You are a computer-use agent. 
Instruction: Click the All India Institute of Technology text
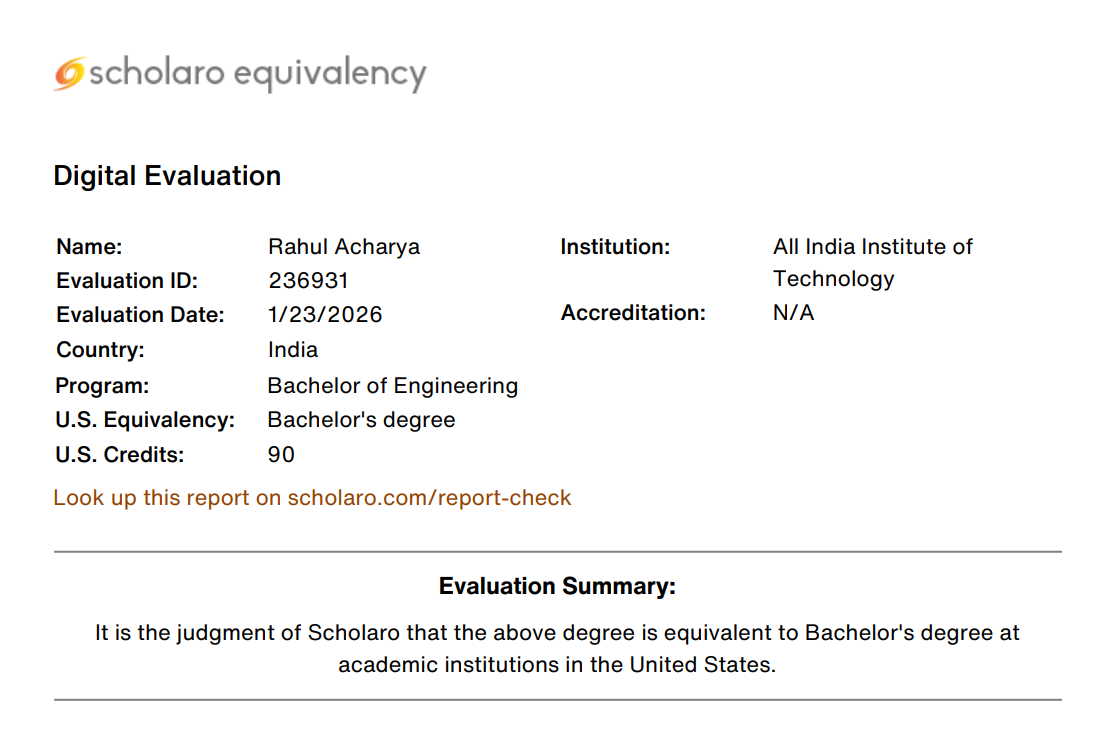pyautogui.click(x=872, y=262)
